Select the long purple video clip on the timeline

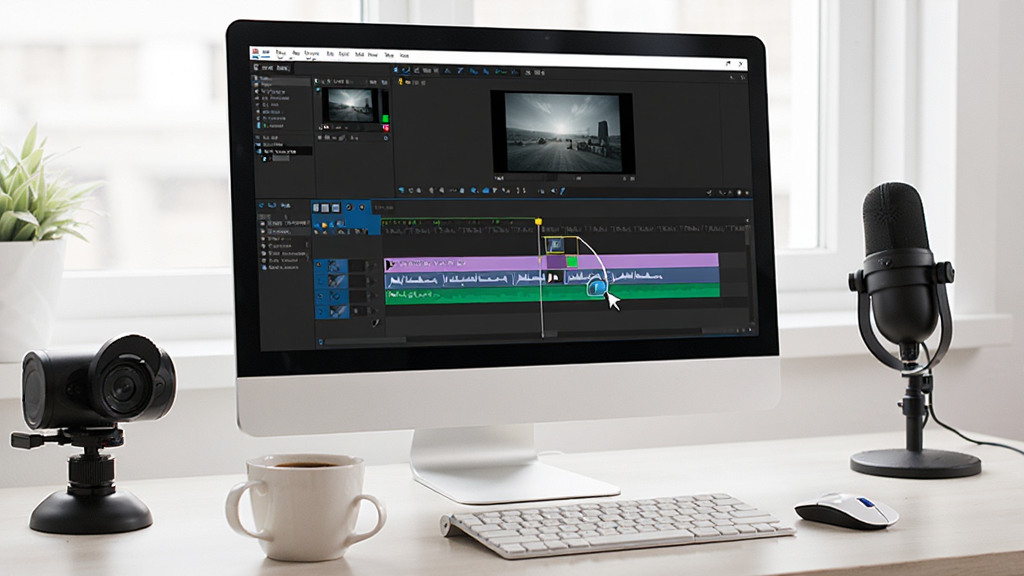(552, 261)
